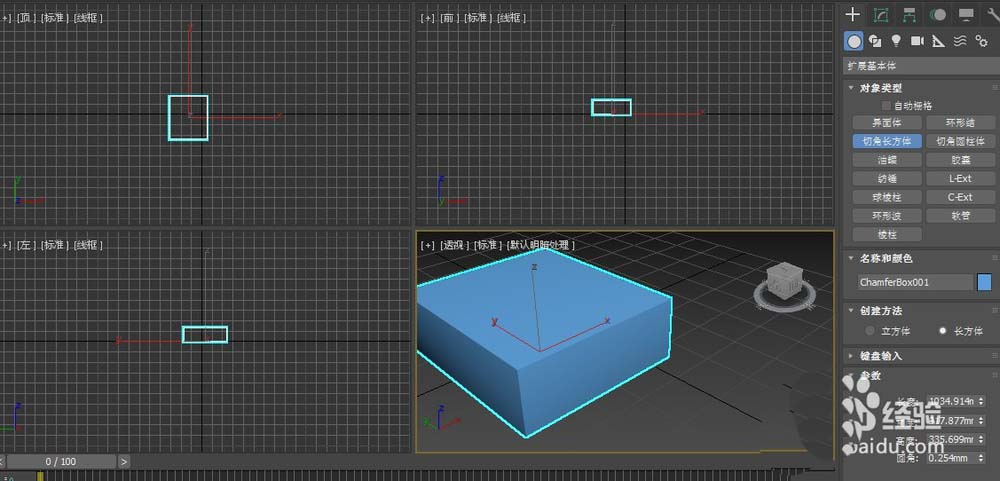Select the 立方体 creation method radio
Viewport: 1000px width, 481px height.
coord(870,331)
